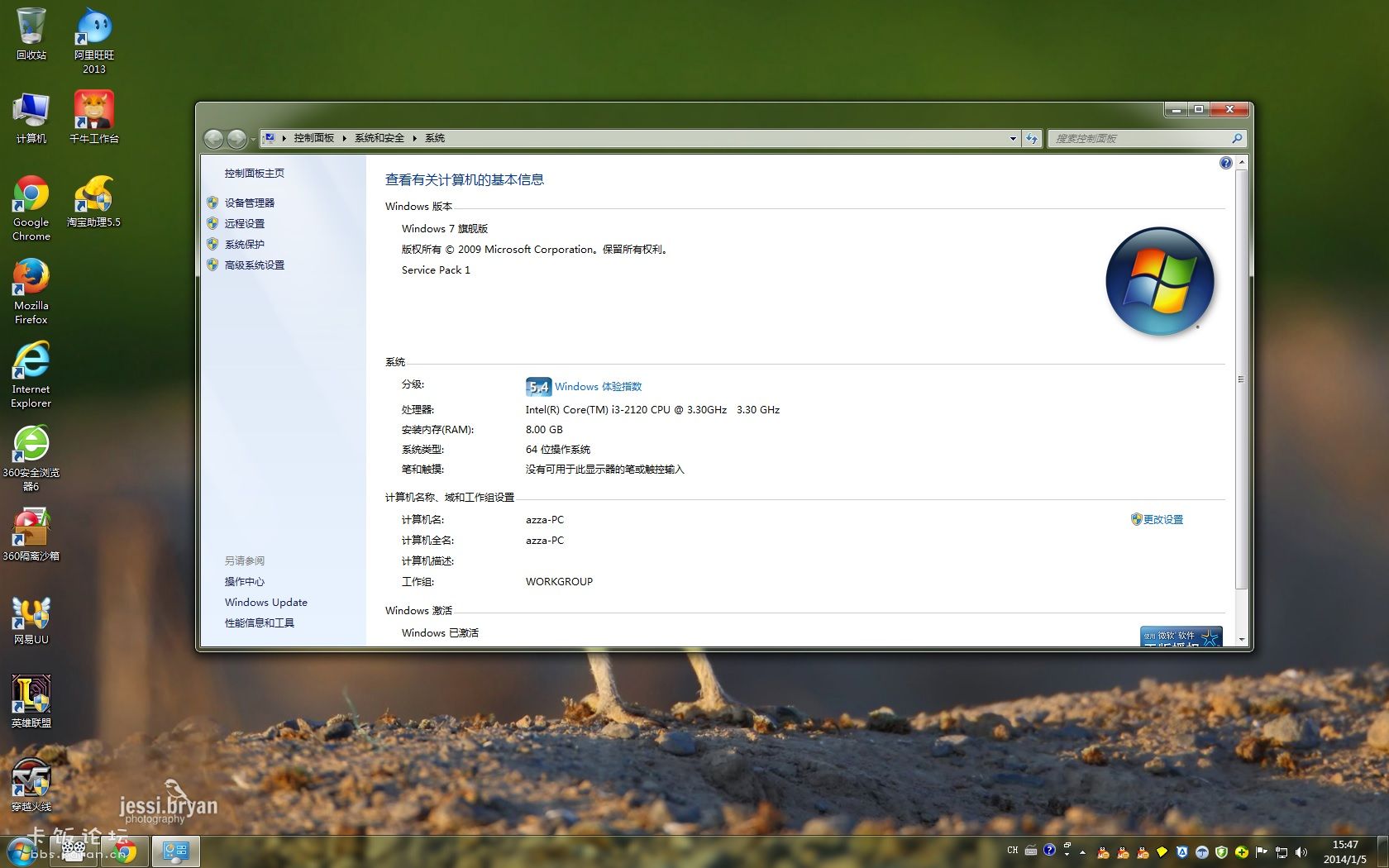Screen dimensions: 1389x868
Task: Click 更改设置 beside the computer name
Action: point(1162,519)
